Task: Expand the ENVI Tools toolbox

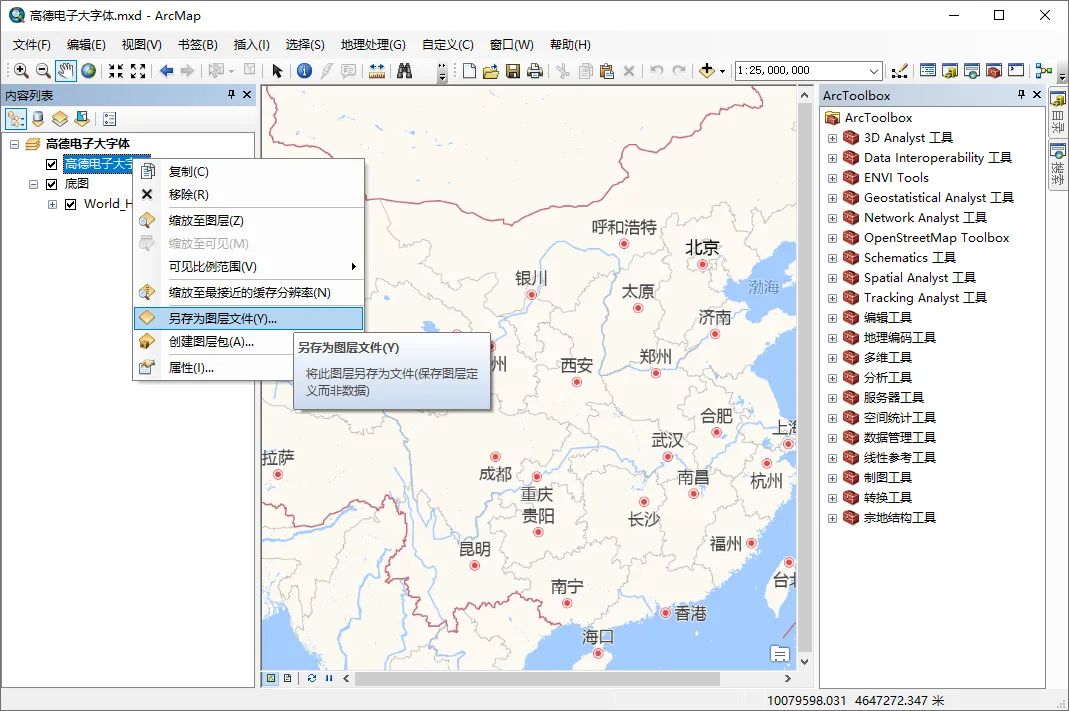Action: point(832,179)
